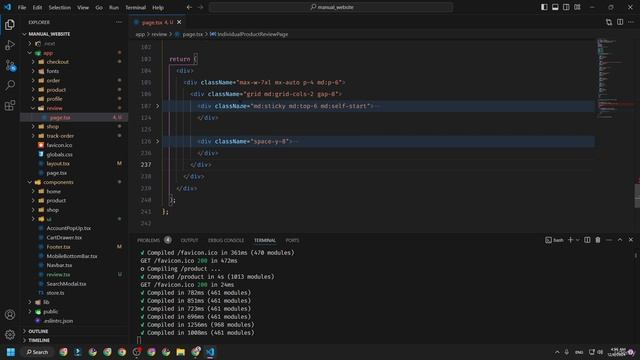This screenshot has height=360, width=640.
Task: Create new terminal with plus icon
Action: pos(571,240)
